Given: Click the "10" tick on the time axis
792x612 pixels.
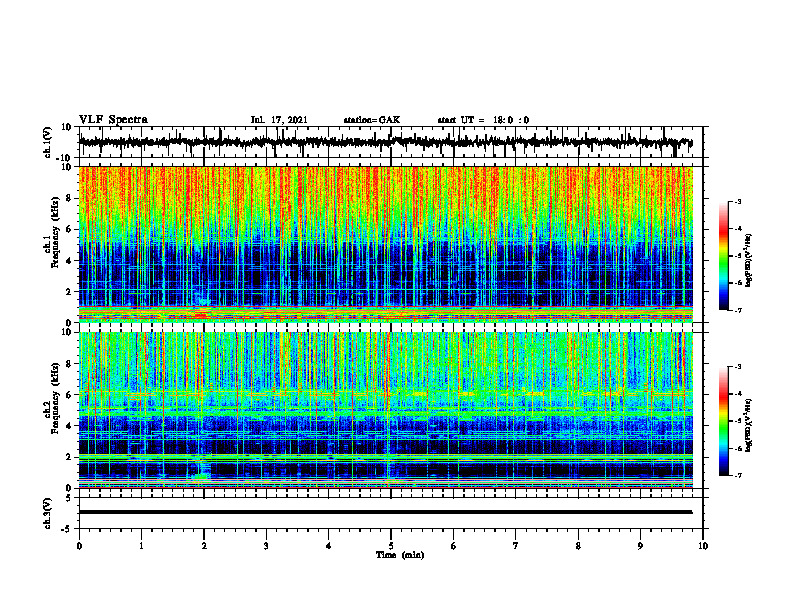Looking at the screenshot, I should (703, 546).
